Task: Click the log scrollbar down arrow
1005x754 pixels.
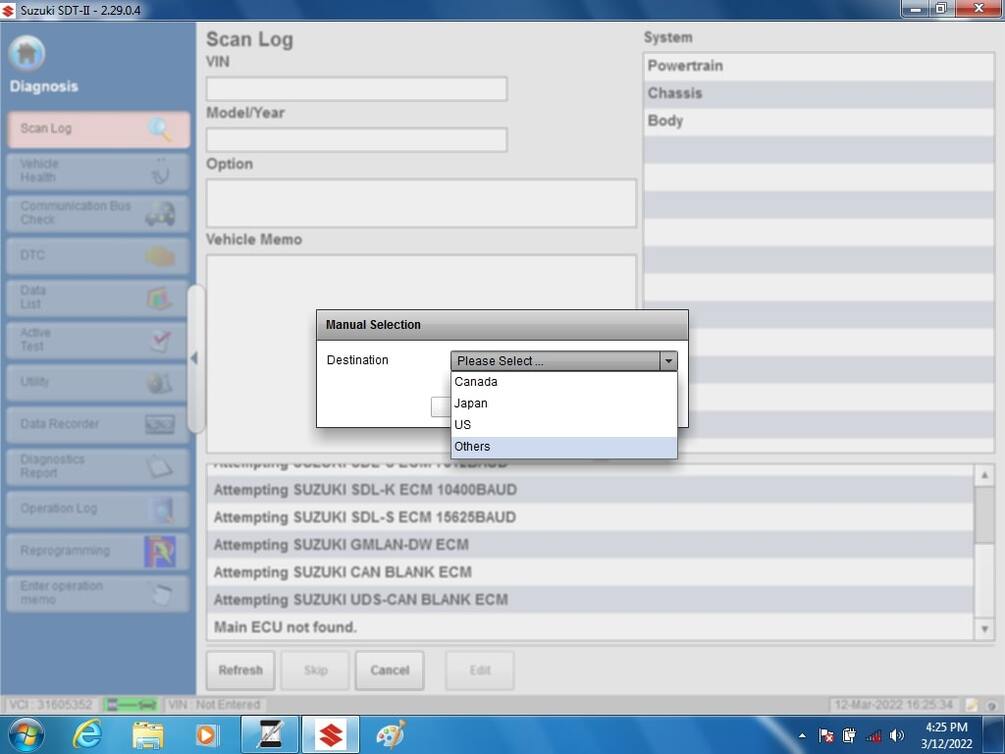Action: (984, 629)
